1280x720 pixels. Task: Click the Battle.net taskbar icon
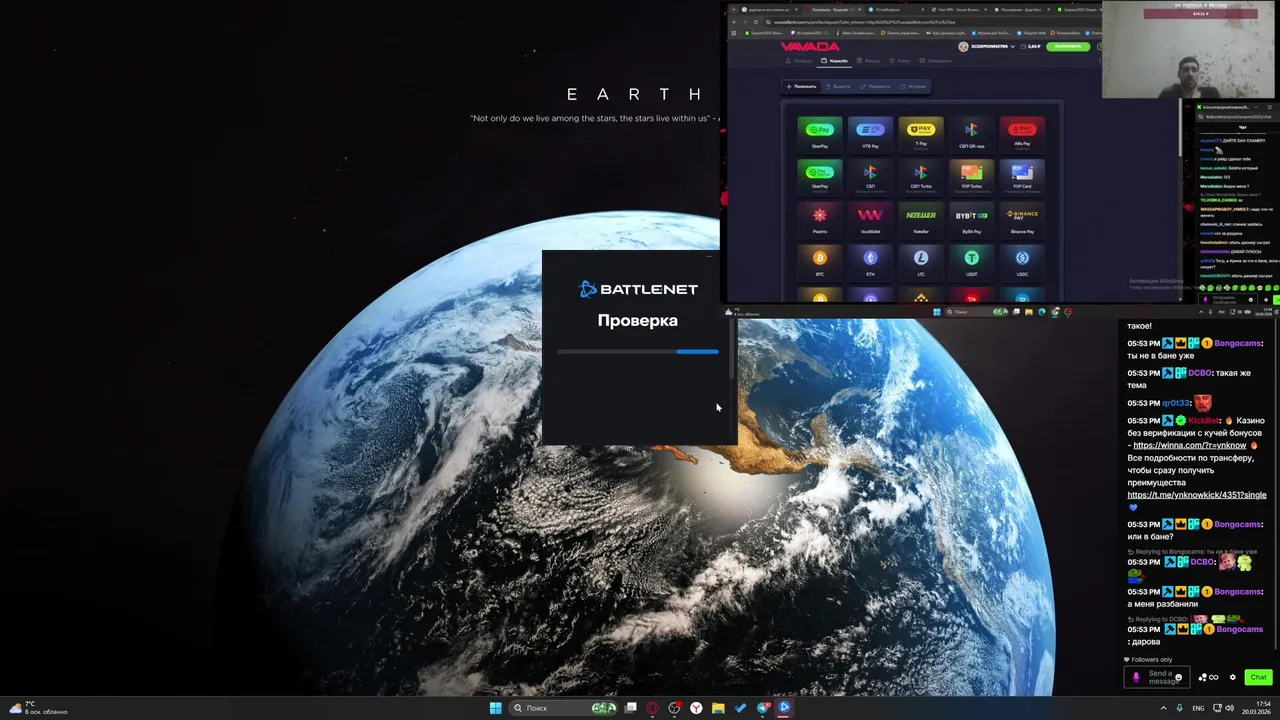coord(784,708)
